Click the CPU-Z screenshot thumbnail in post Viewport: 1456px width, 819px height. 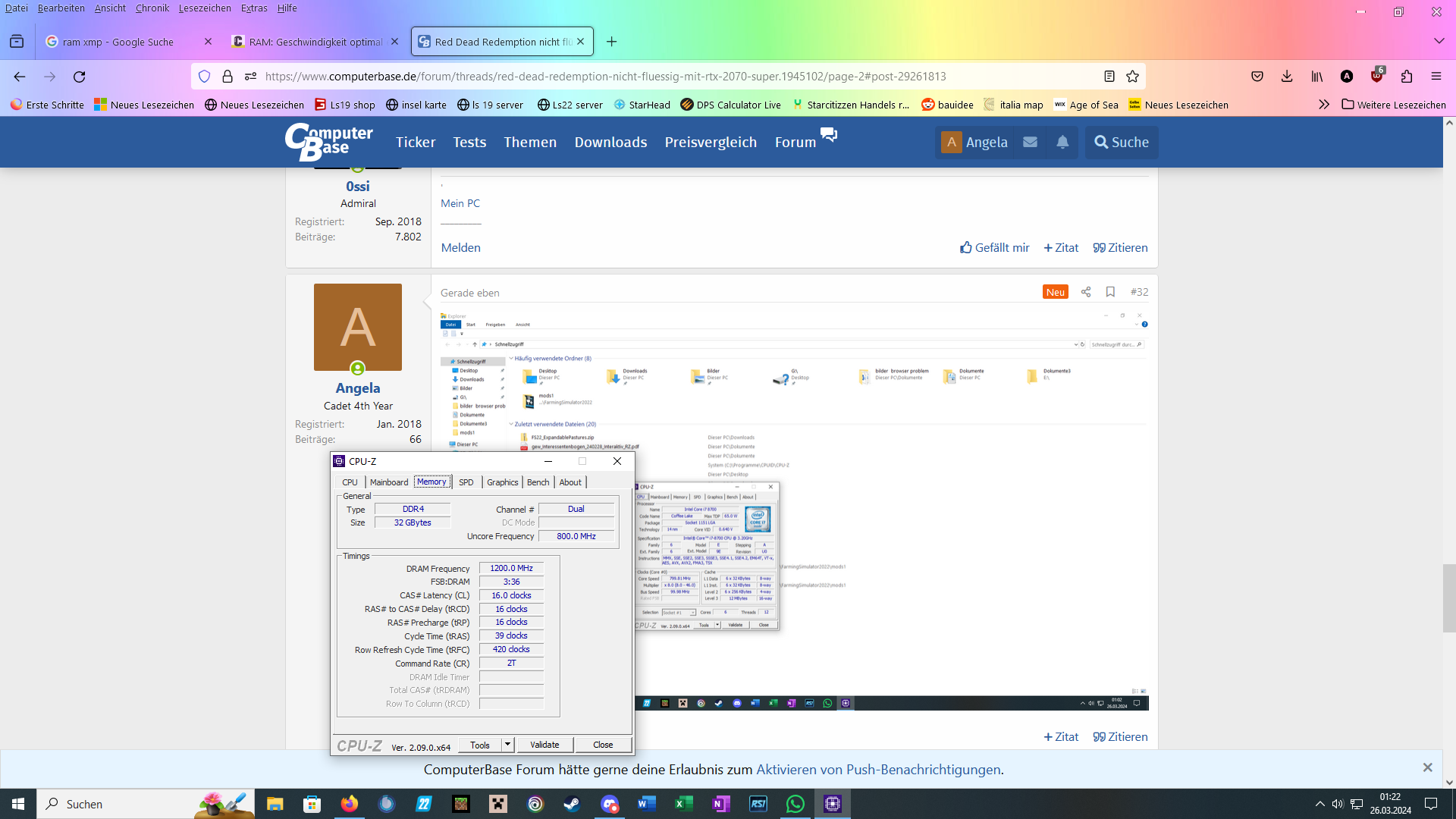click(707, 556)
